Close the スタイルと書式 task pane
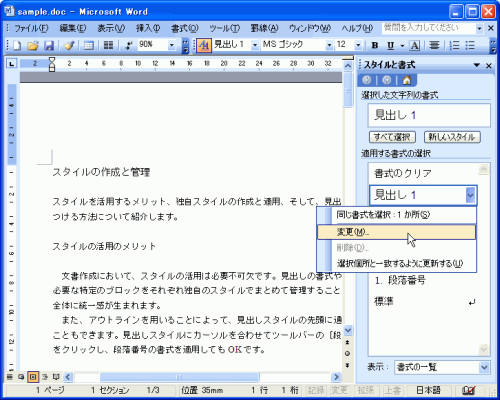The width and height of the screenshot is (500, 400). tap(489, 66)
